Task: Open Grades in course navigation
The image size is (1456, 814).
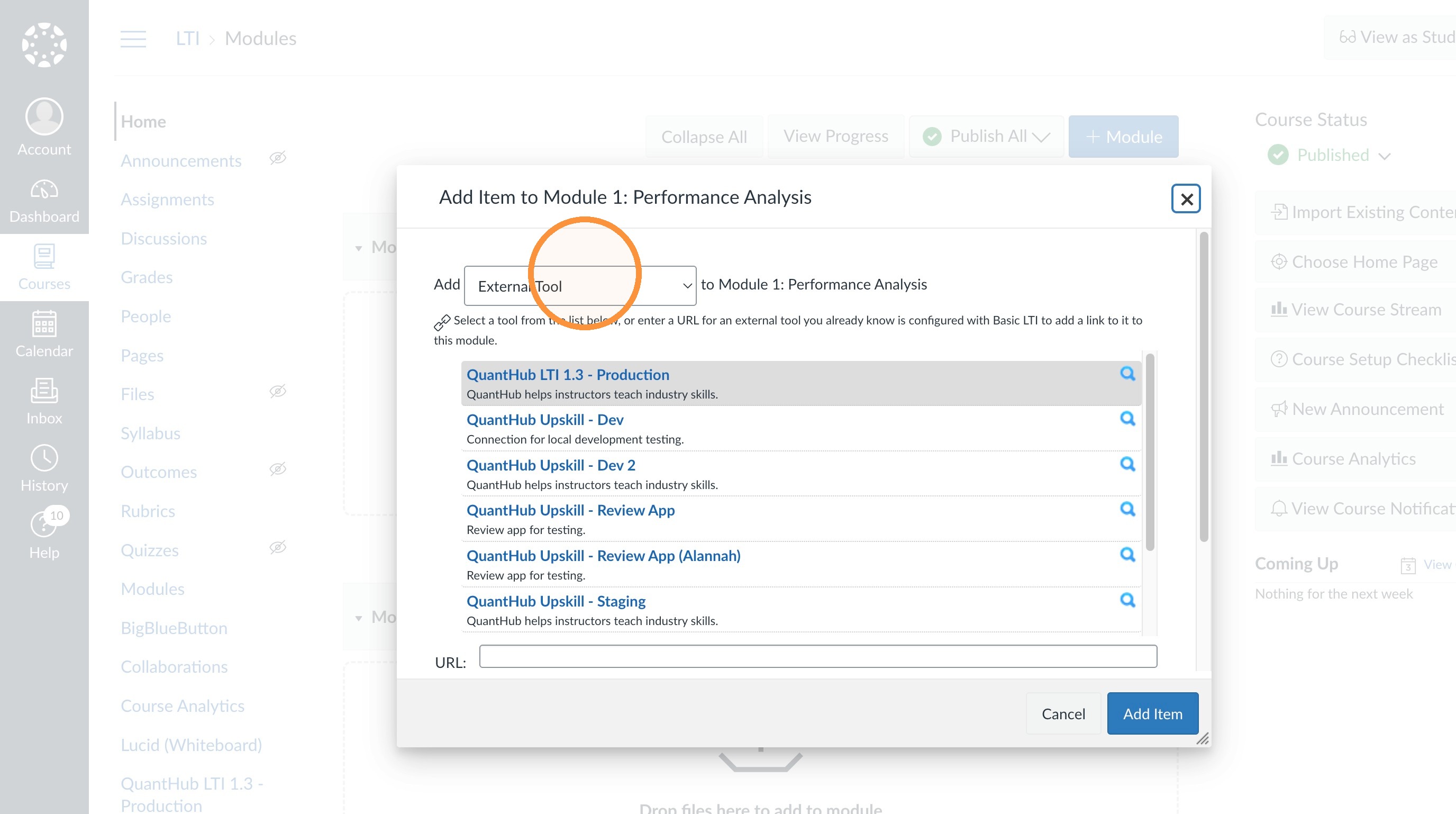Action: (147, 277)
